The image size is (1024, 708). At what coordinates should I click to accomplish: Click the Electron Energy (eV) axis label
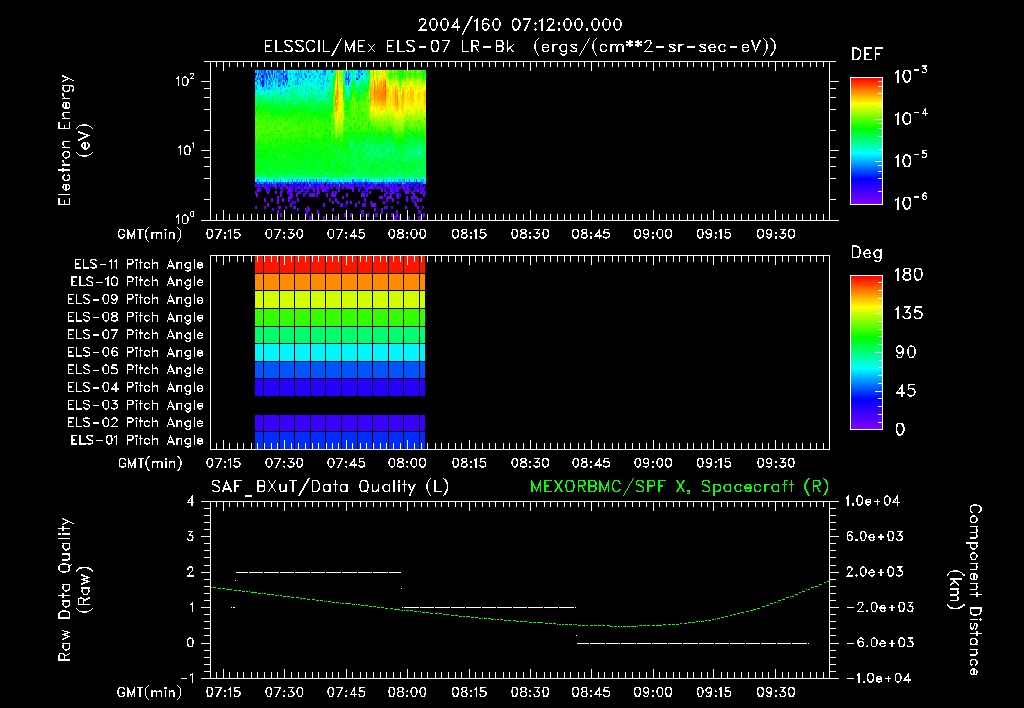click(x=73, y=140)
